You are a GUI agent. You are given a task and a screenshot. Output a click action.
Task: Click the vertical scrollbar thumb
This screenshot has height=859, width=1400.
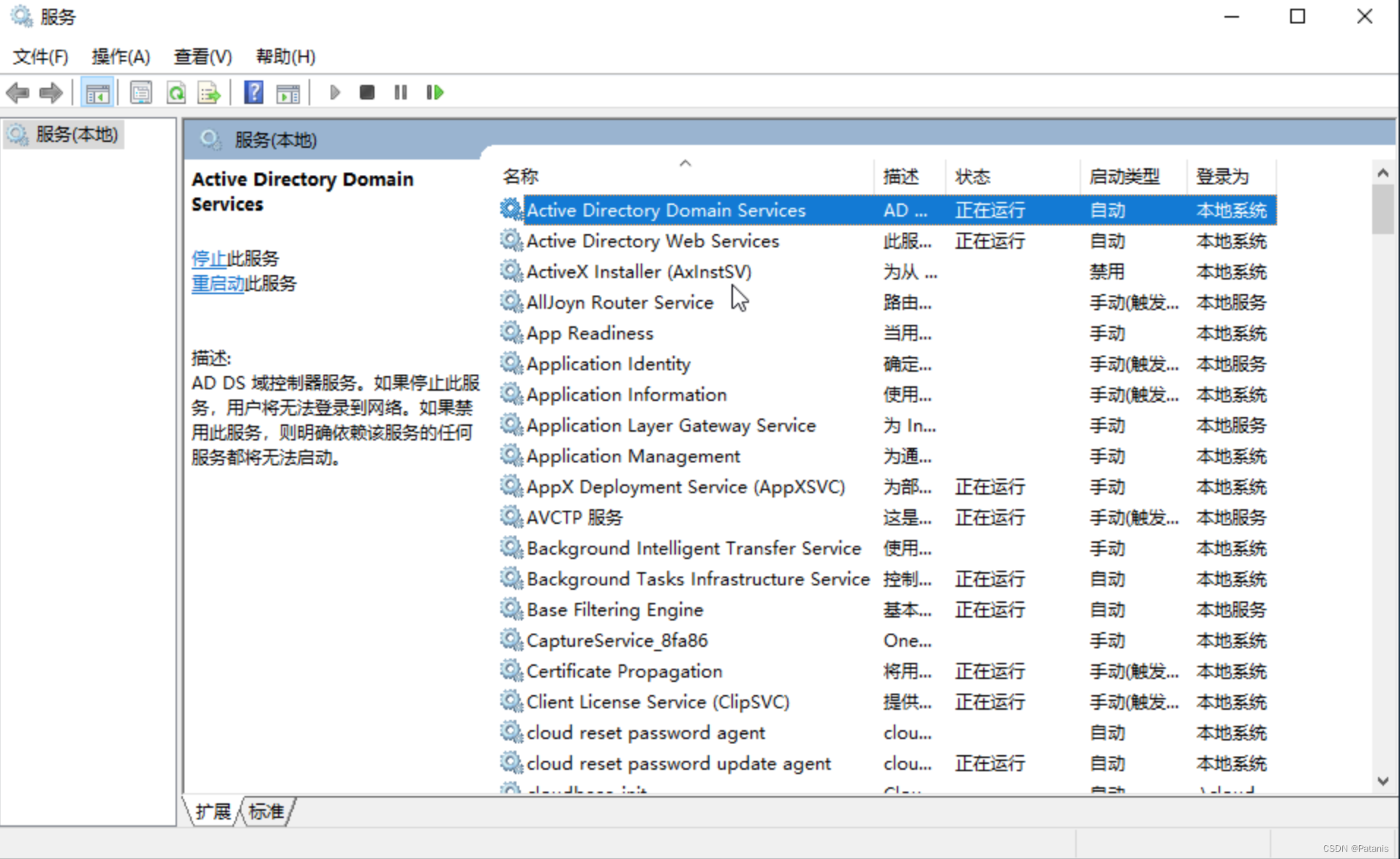coord(1382,209)
